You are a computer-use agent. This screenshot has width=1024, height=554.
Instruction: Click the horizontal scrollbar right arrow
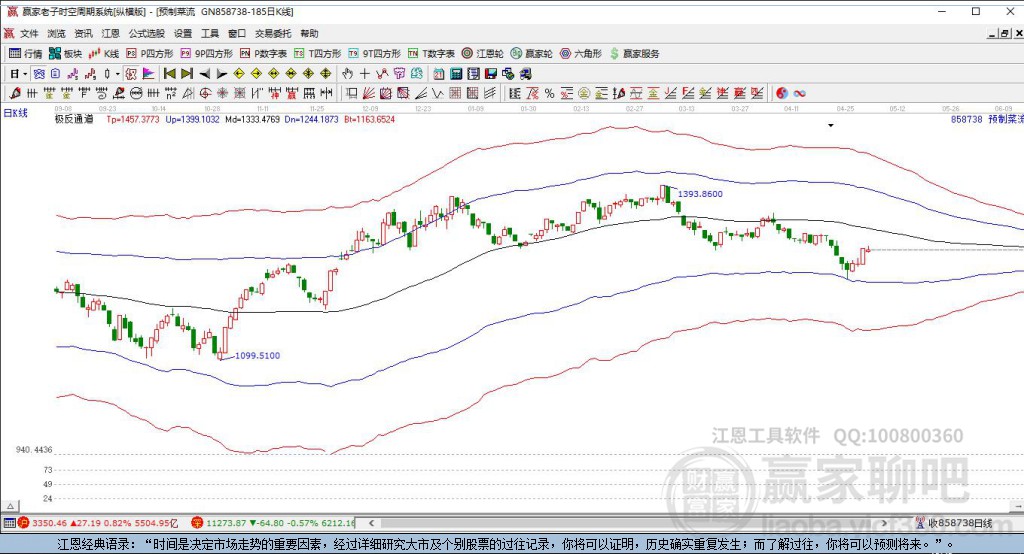884,523
